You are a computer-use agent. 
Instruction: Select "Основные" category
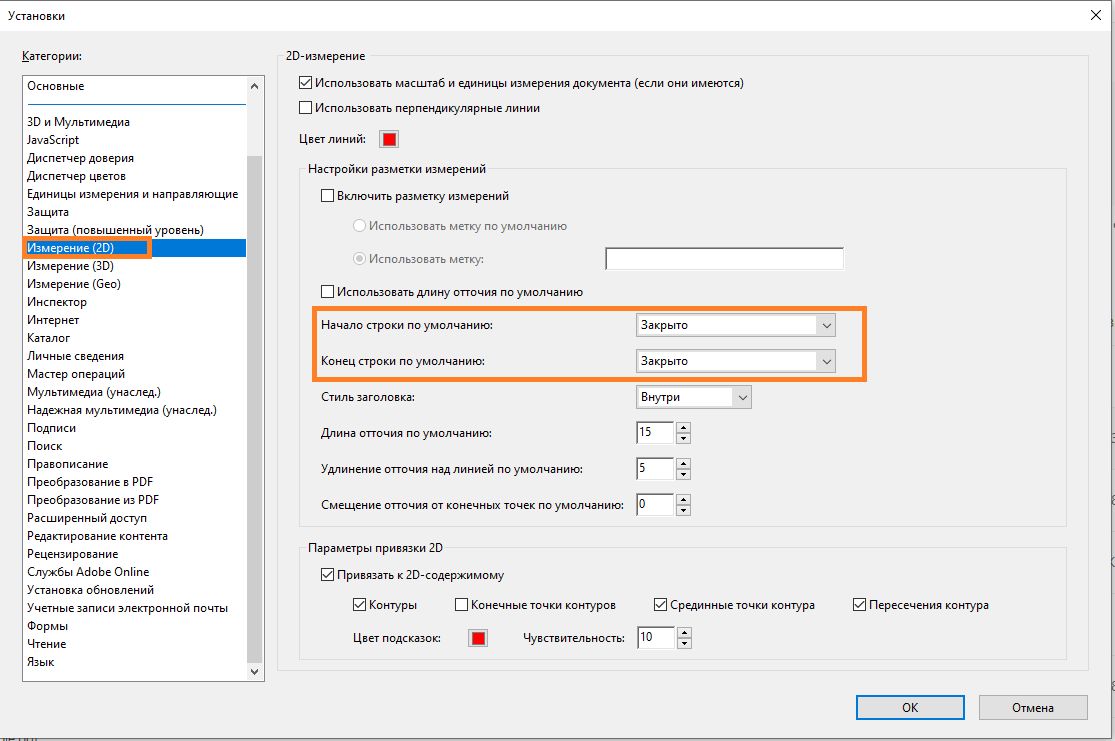[55, 86]
